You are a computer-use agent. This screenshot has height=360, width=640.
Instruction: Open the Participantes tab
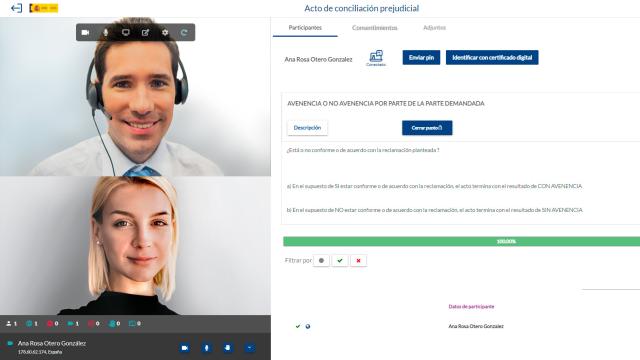tap(305, 28)
